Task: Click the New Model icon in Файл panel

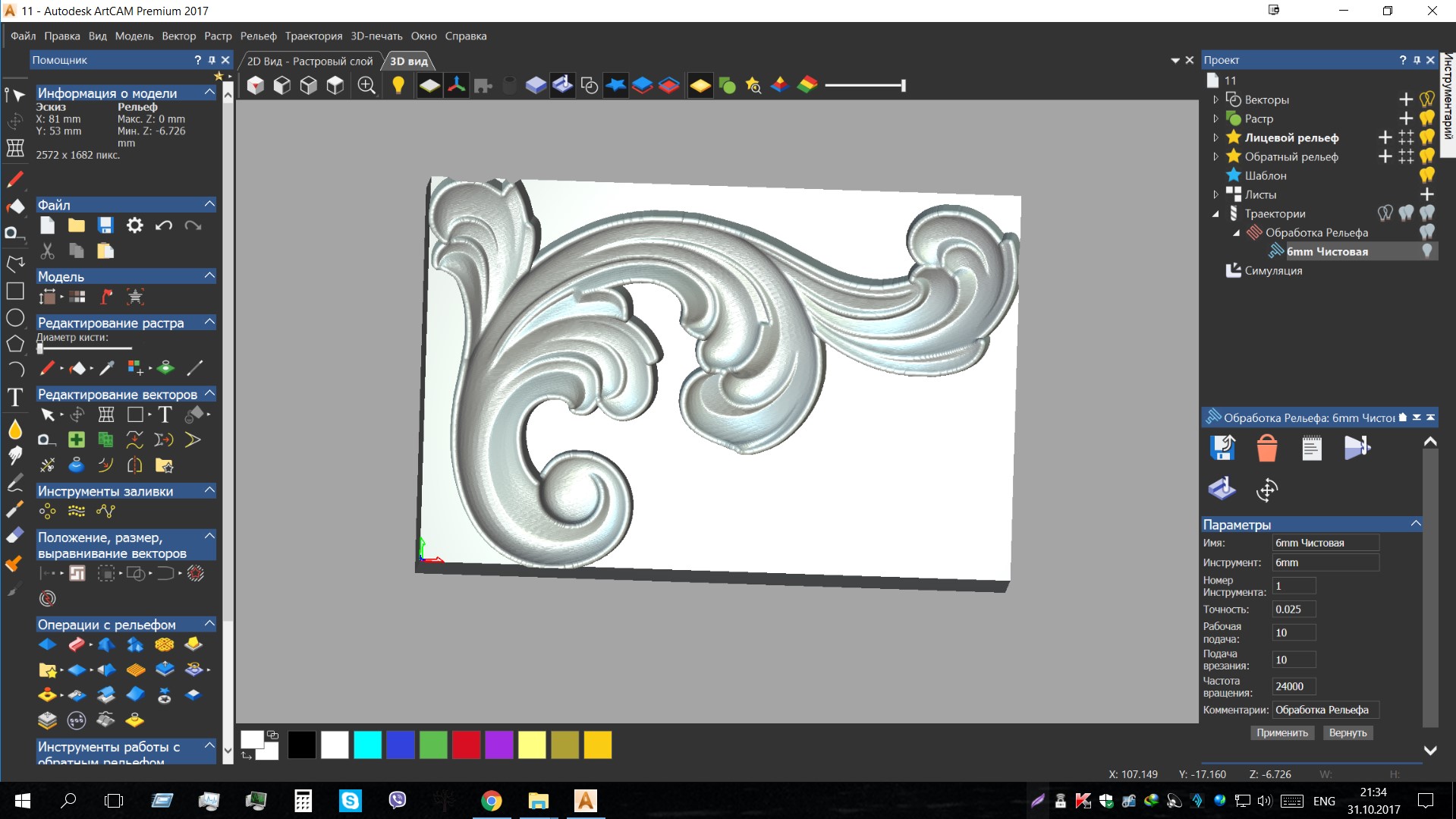Action: (x=47, y=225)
